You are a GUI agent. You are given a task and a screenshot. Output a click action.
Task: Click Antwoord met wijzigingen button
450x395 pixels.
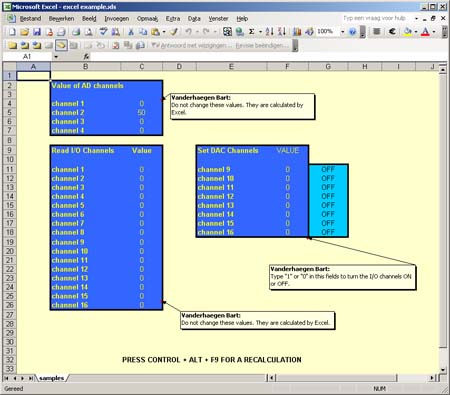click(192, 45)
